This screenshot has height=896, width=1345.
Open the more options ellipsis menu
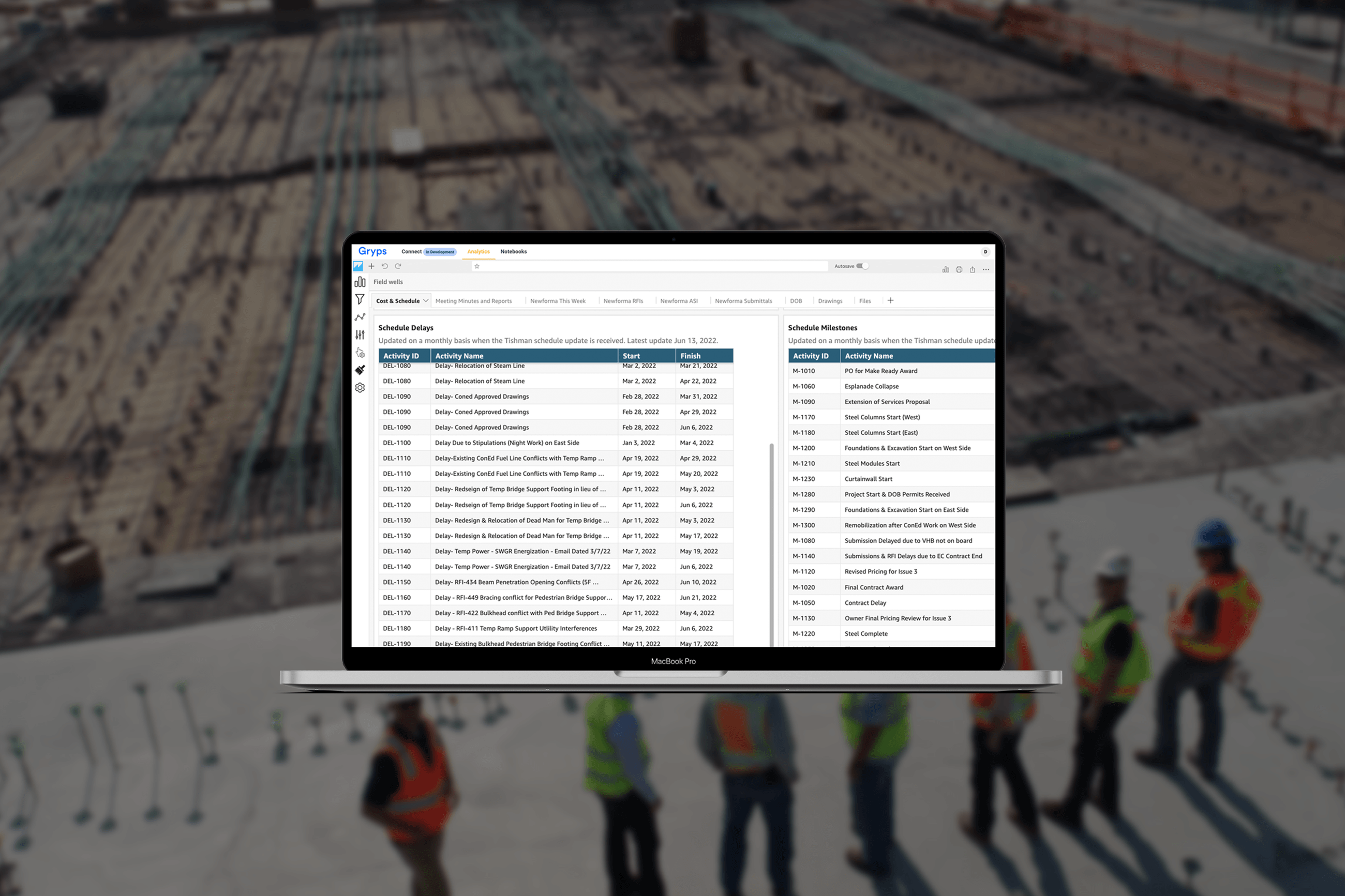click(986, 270)
